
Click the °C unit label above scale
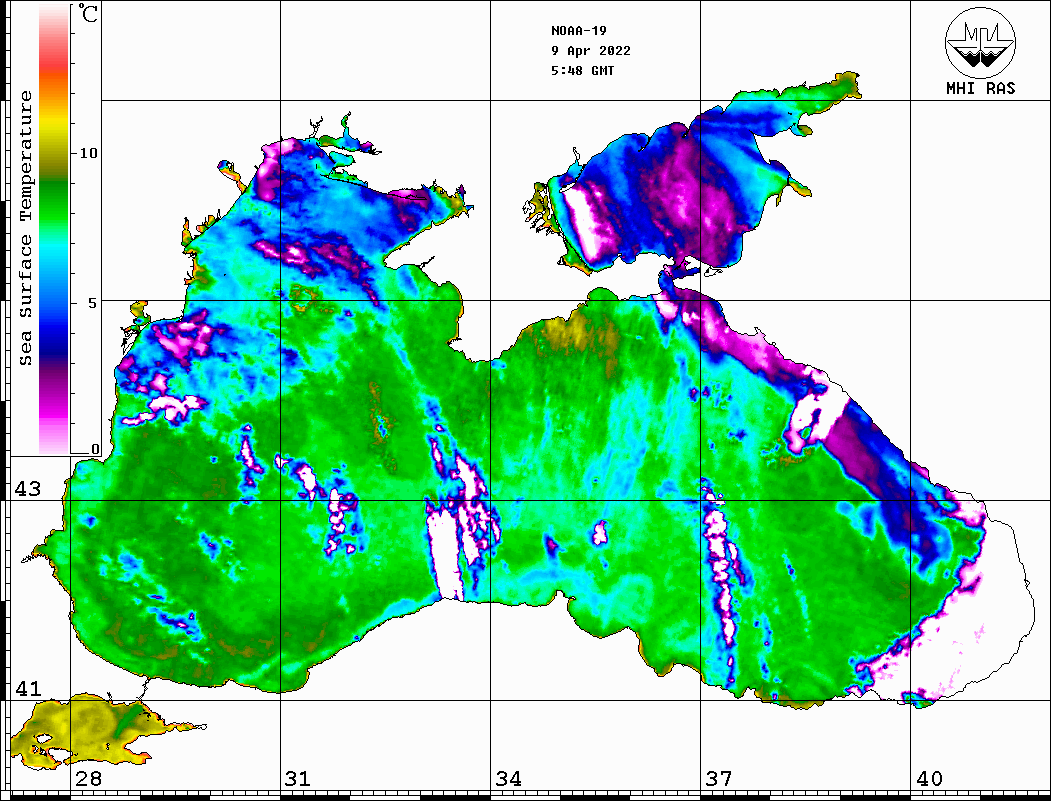point(88,13)
